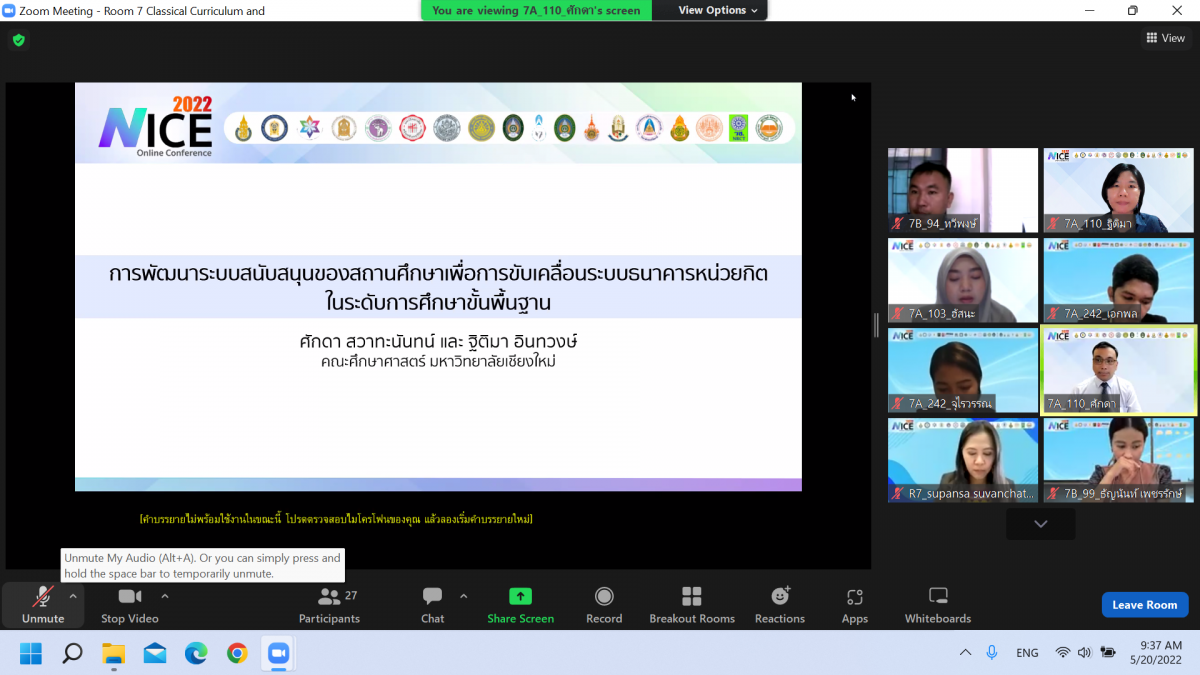The image size is (1200, 675).
Task: Toggle Stop Video camera button
Action: 130,605
